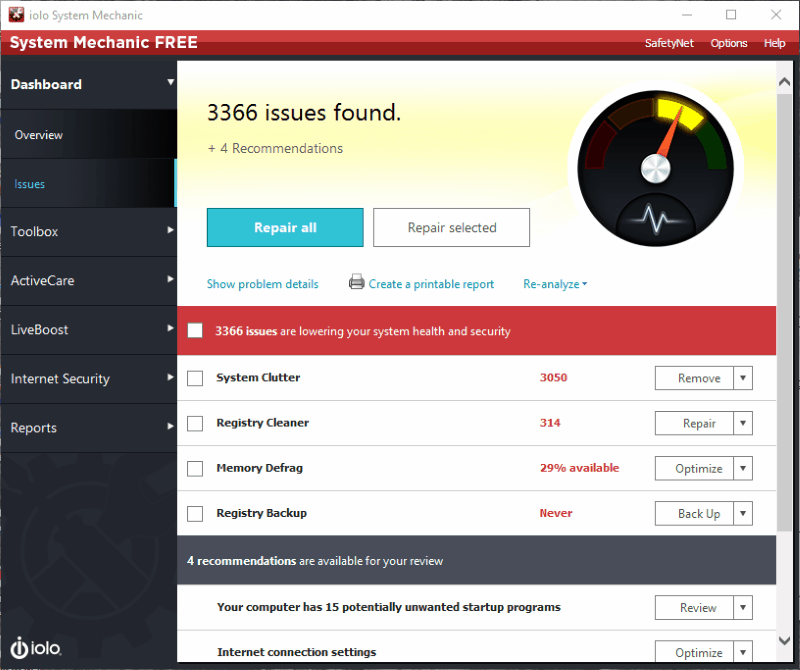Viewport: 800px width, 670px height.
Task: Open dropdown beside Internet connection Optimize button
Action: [x=743, y=652]
